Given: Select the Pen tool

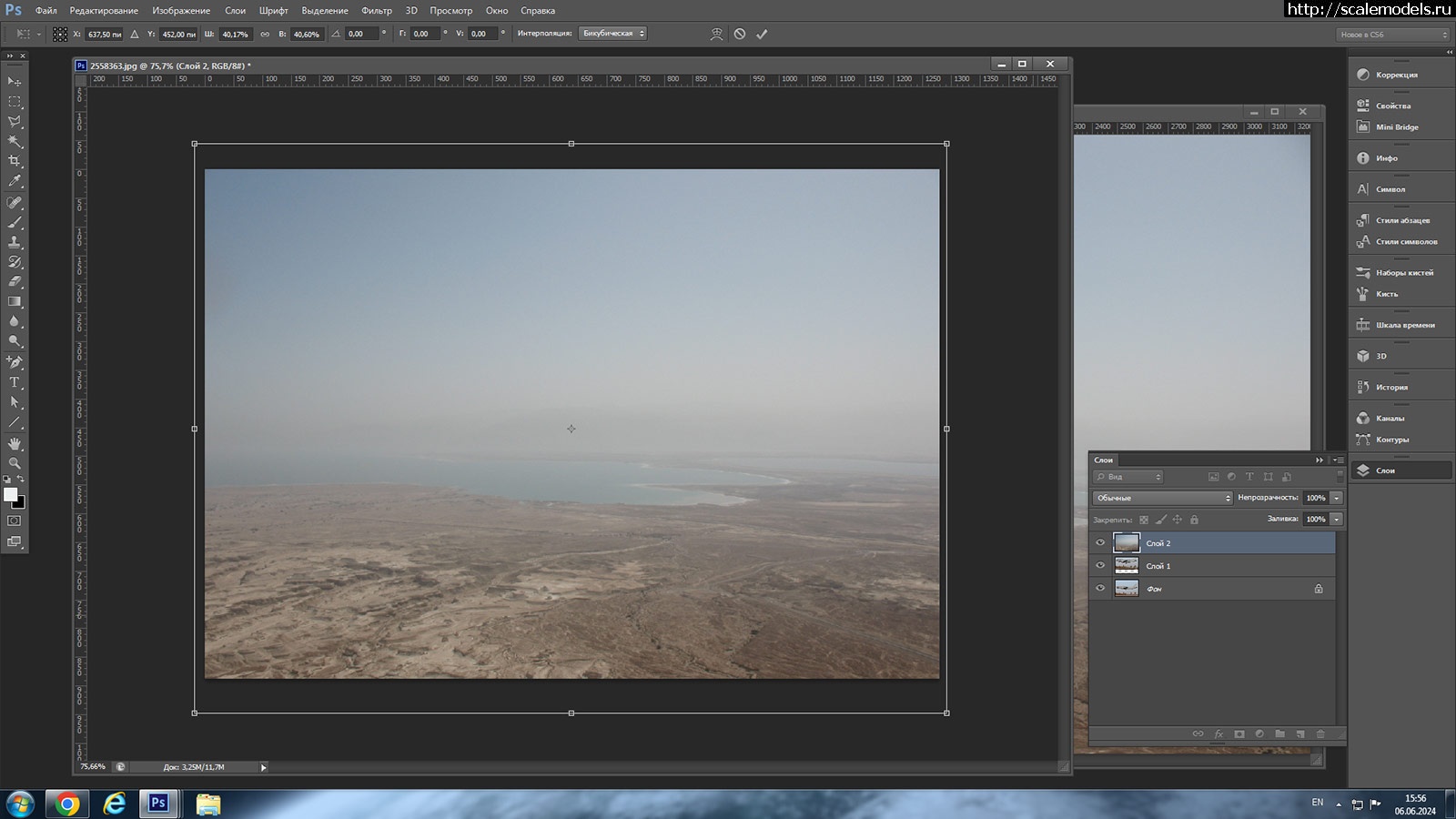Looking at the screenshot, I should 15,362.
